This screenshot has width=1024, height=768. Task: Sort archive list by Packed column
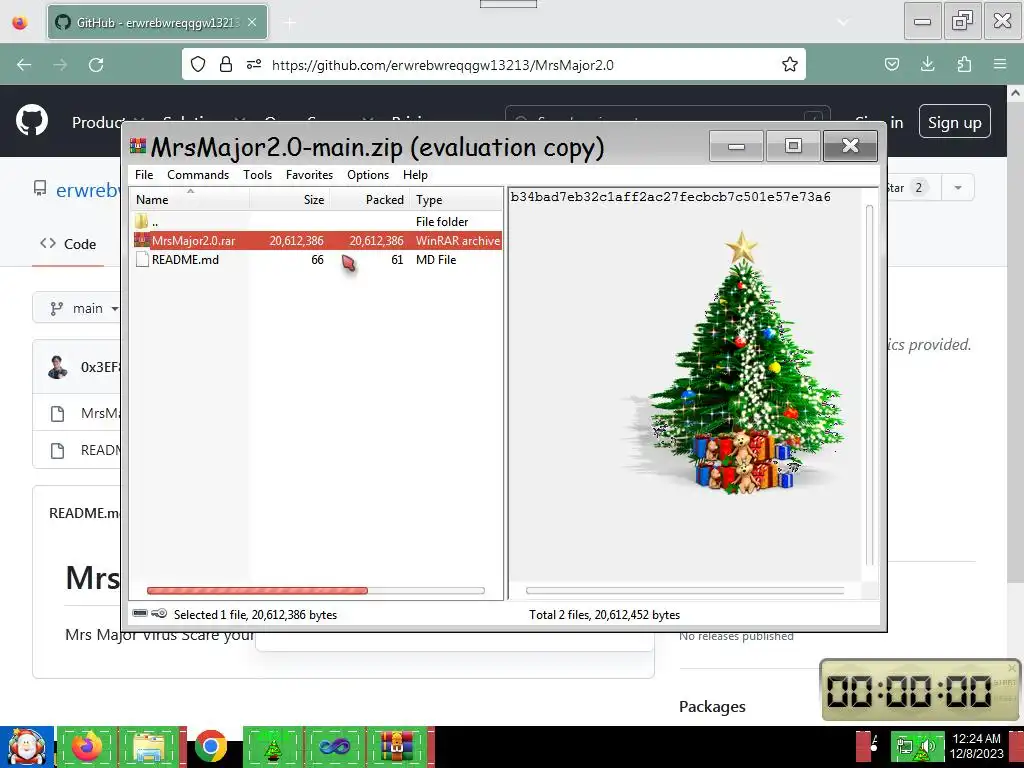tap(370, 199)
